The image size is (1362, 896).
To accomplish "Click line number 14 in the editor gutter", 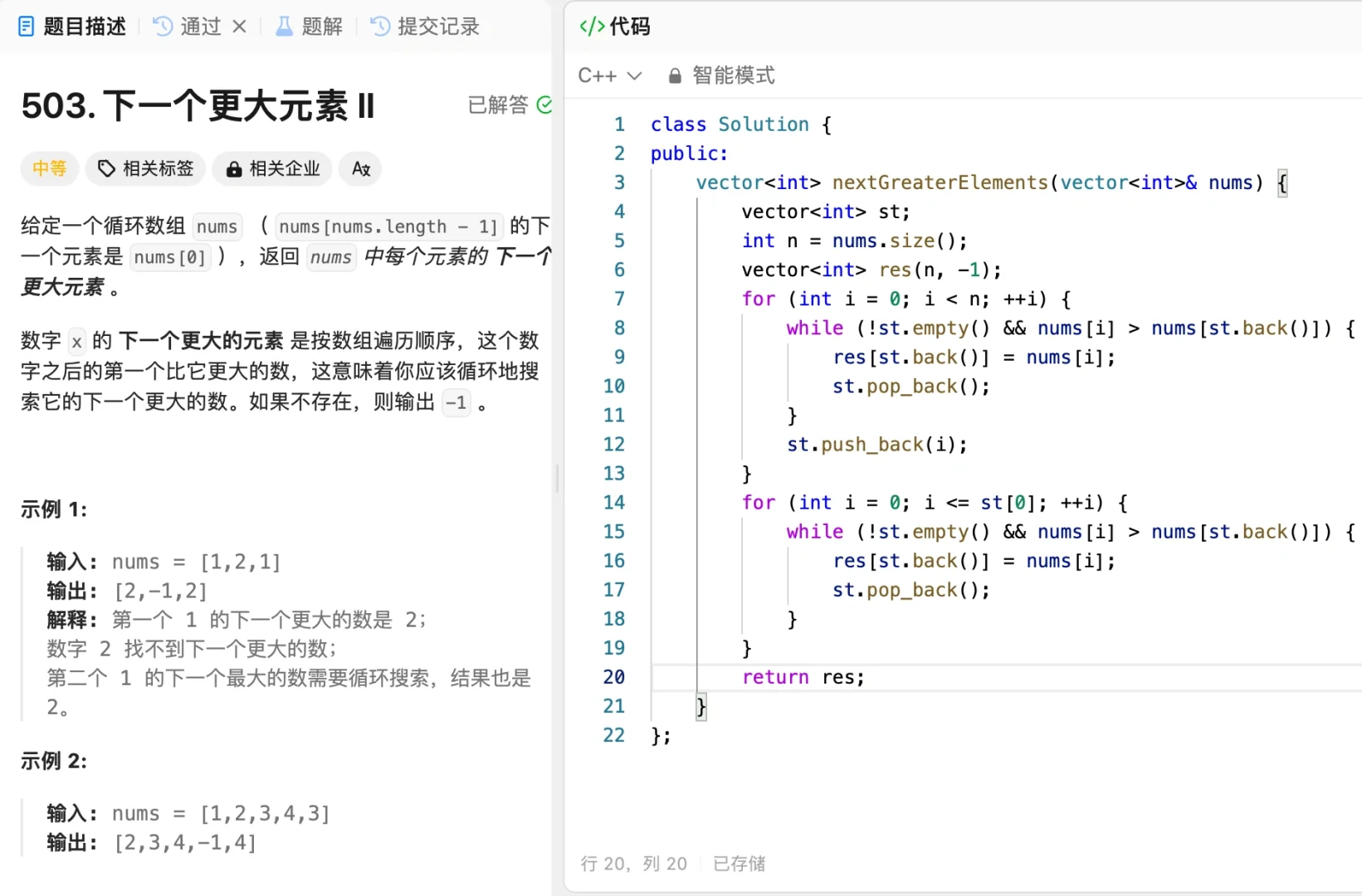I will [x=614, y=502].
